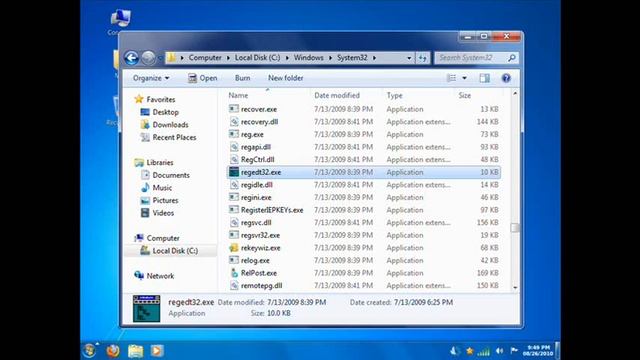640x360 pixels.
Task: Select the RegCtrl.dll file icon
Action: point(233,160)
